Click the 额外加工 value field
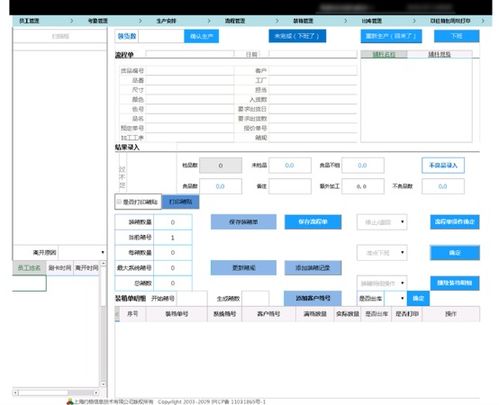Screen dimensions: 499x405 (363, 186)
